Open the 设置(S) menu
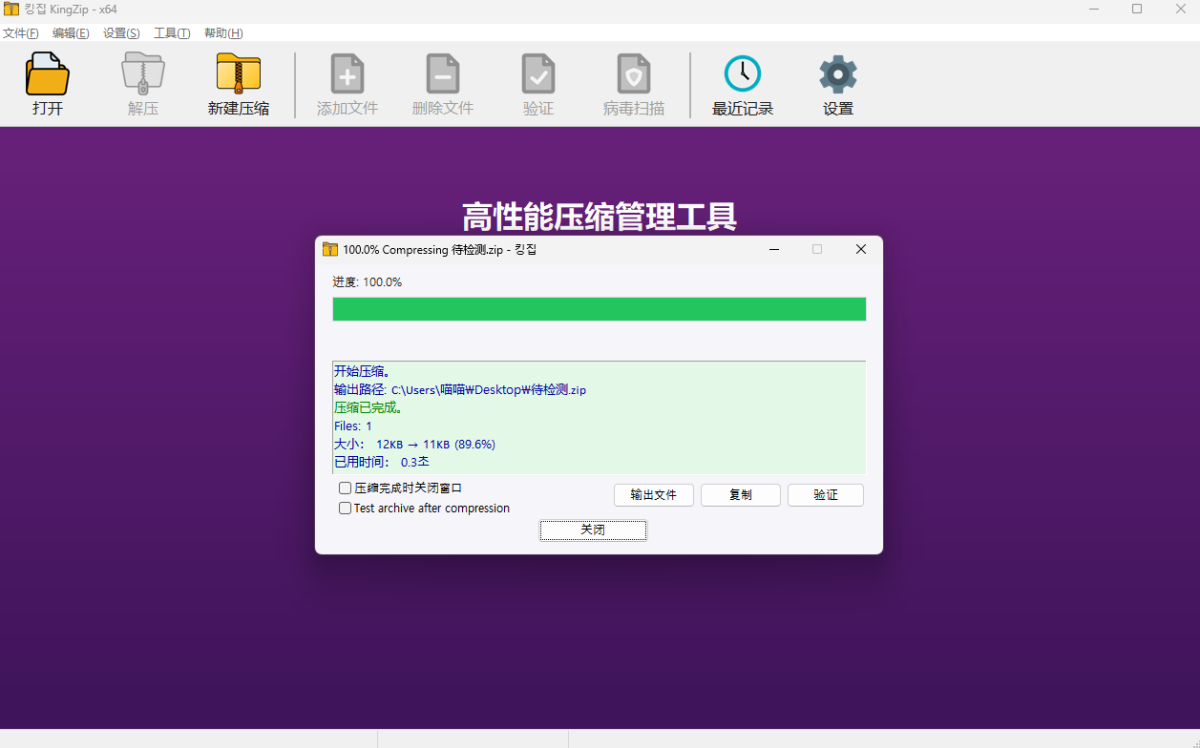This screenshot has height=748, width=1200. click(121, 33)
